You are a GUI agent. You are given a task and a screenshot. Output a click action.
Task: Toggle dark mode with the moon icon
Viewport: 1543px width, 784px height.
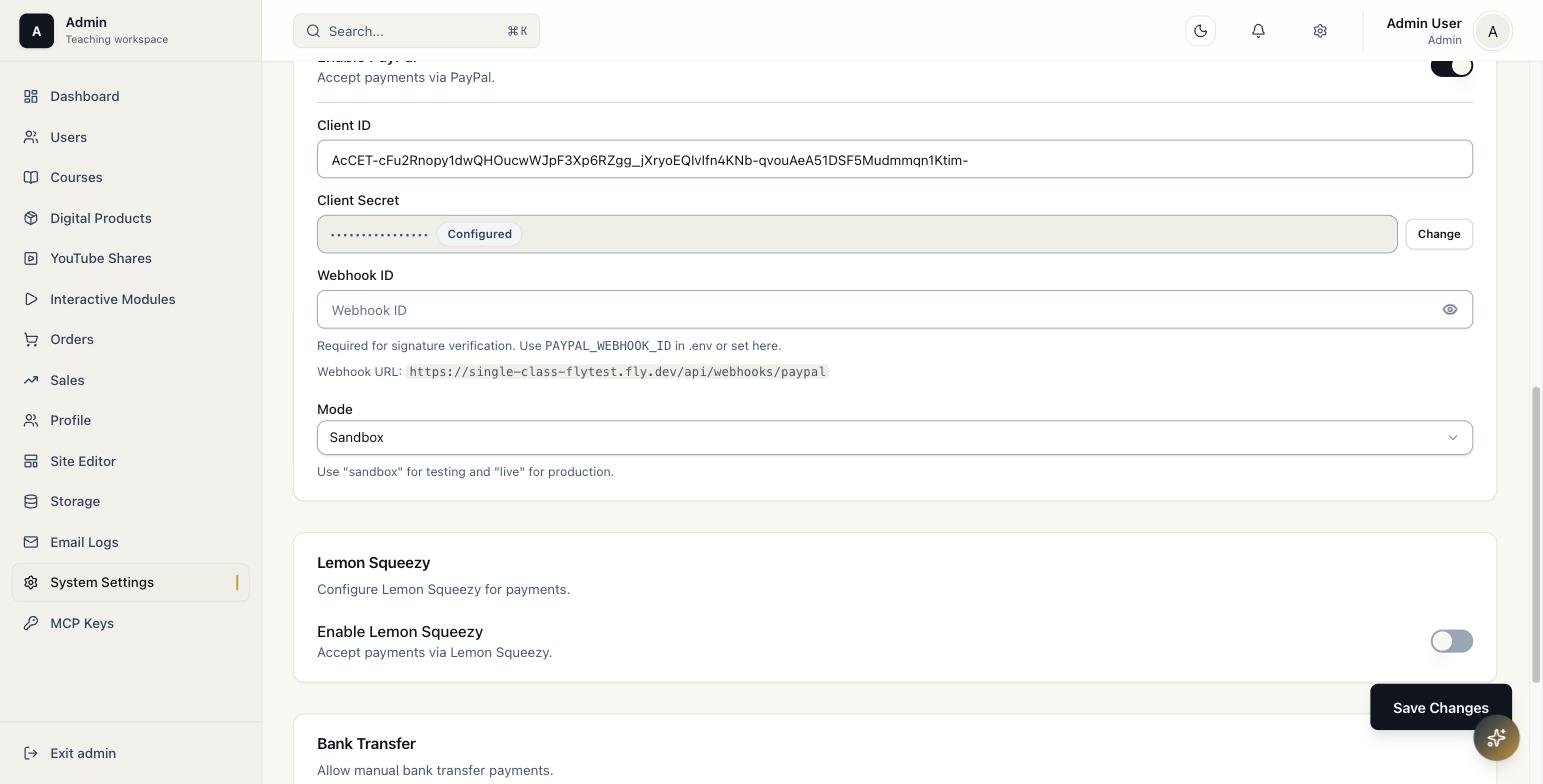(x=1200, y=31)
